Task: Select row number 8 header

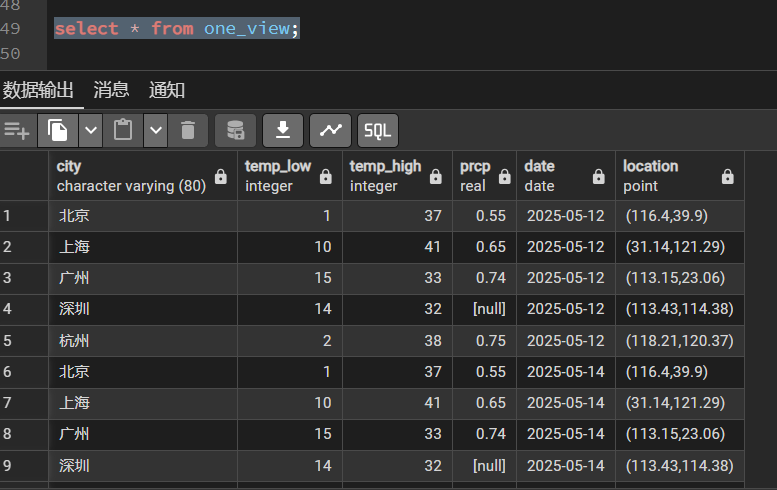Action: click(24, 435)
